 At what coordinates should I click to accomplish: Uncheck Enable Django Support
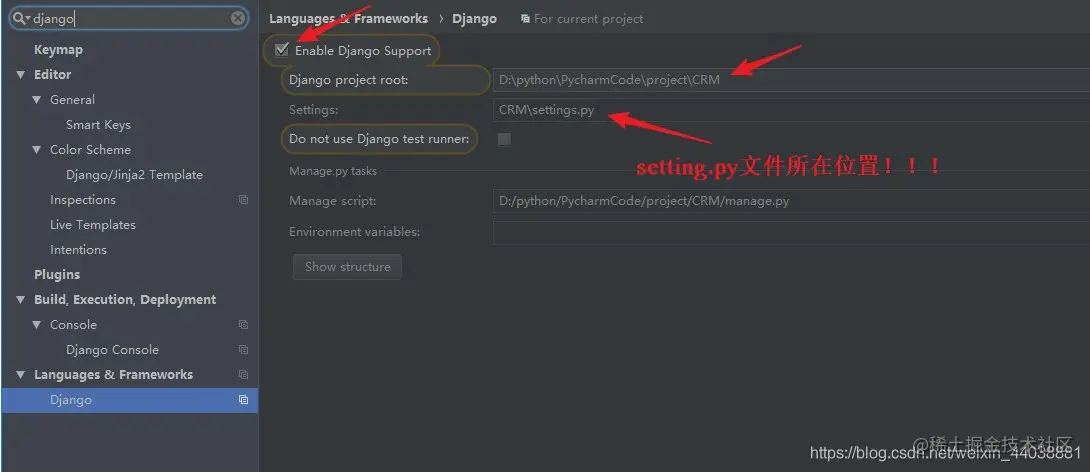point(282,50)
